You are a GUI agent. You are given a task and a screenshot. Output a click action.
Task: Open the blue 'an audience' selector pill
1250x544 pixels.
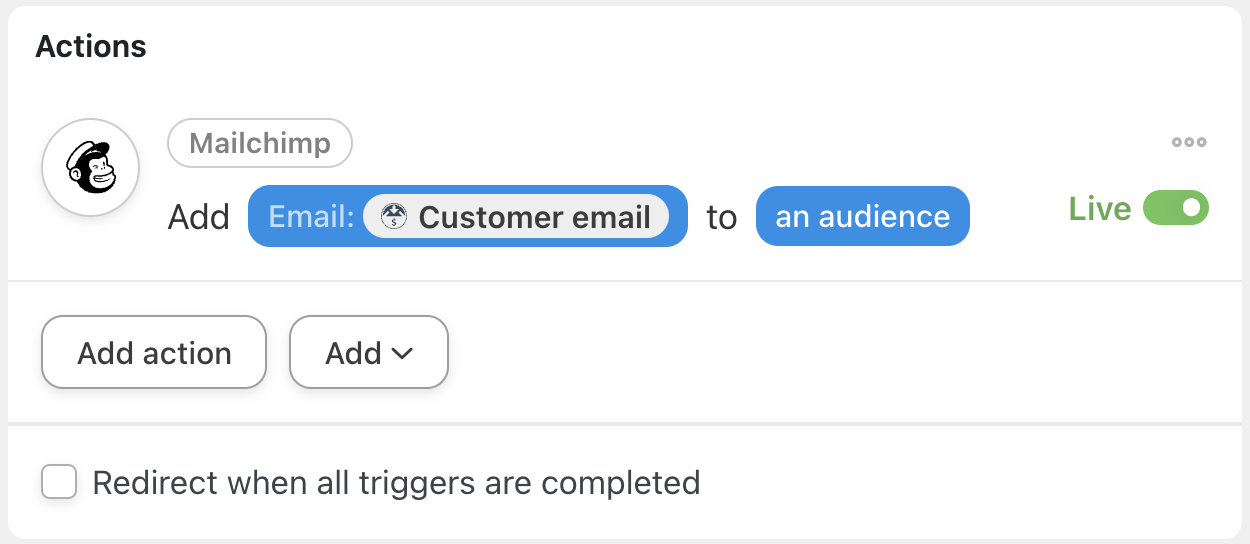(x=863, y=216)
